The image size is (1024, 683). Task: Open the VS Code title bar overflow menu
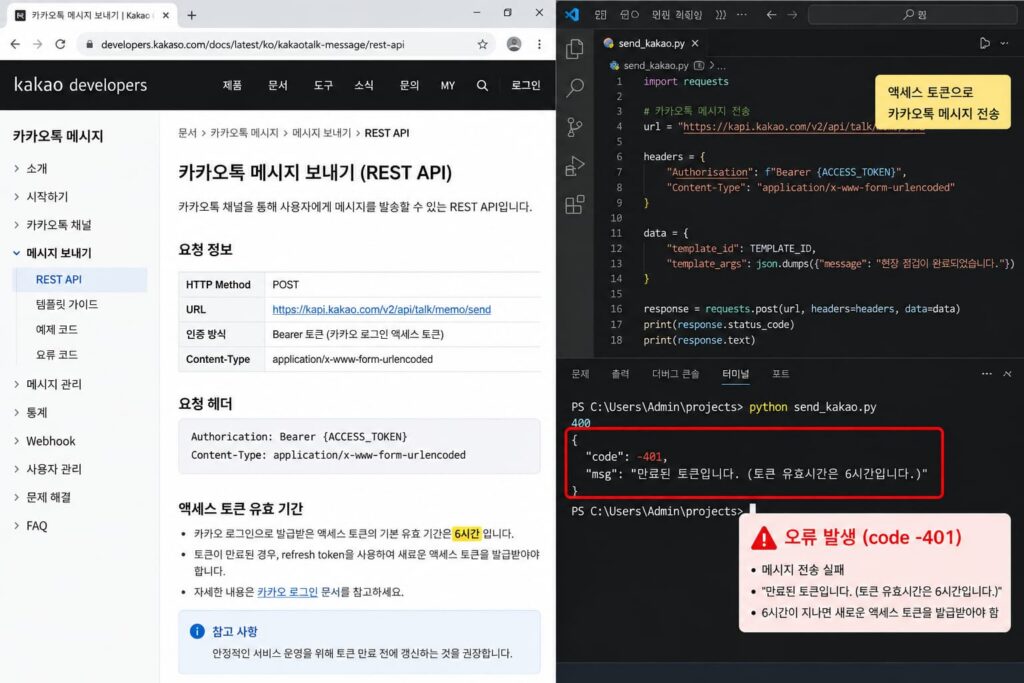742,14
